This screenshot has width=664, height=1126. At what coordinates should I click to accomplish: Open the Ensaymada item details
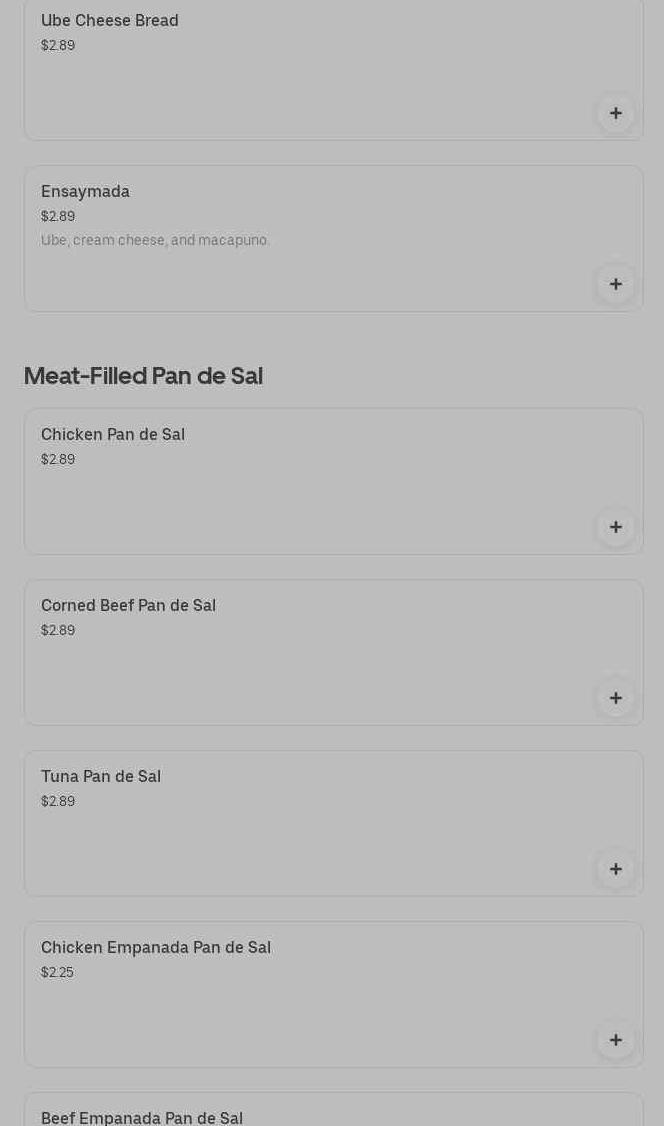point(85,192)
